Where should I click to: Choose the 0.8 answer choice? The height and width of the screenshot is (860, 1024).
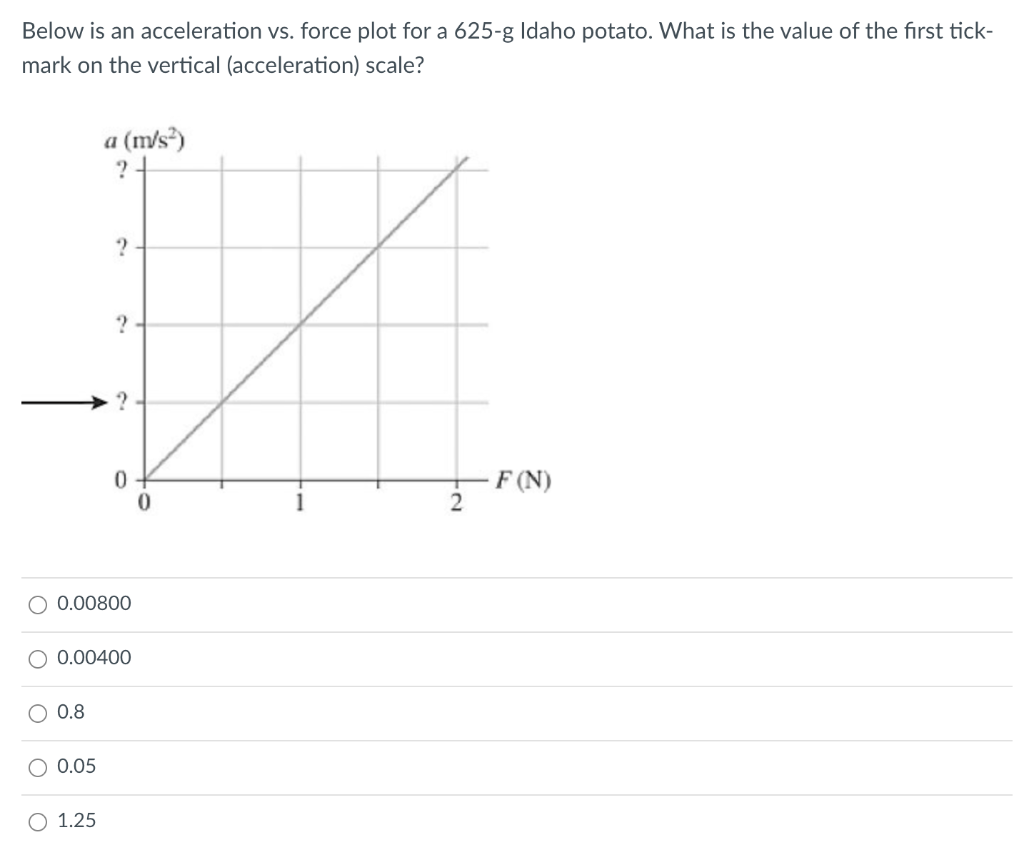point(37,711)
